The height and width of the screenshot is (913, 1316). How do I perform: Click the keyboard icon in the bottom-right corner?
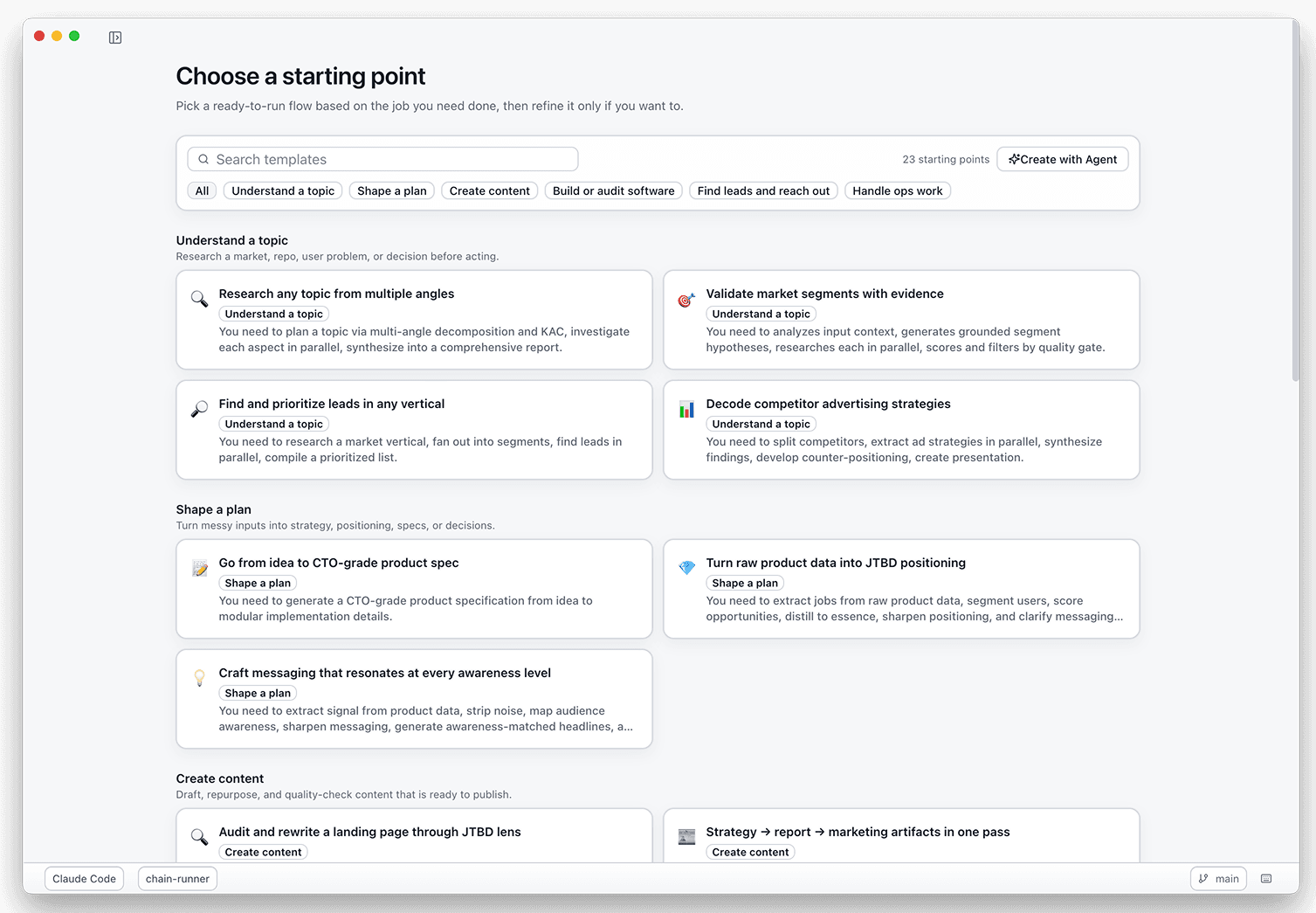1265,878
